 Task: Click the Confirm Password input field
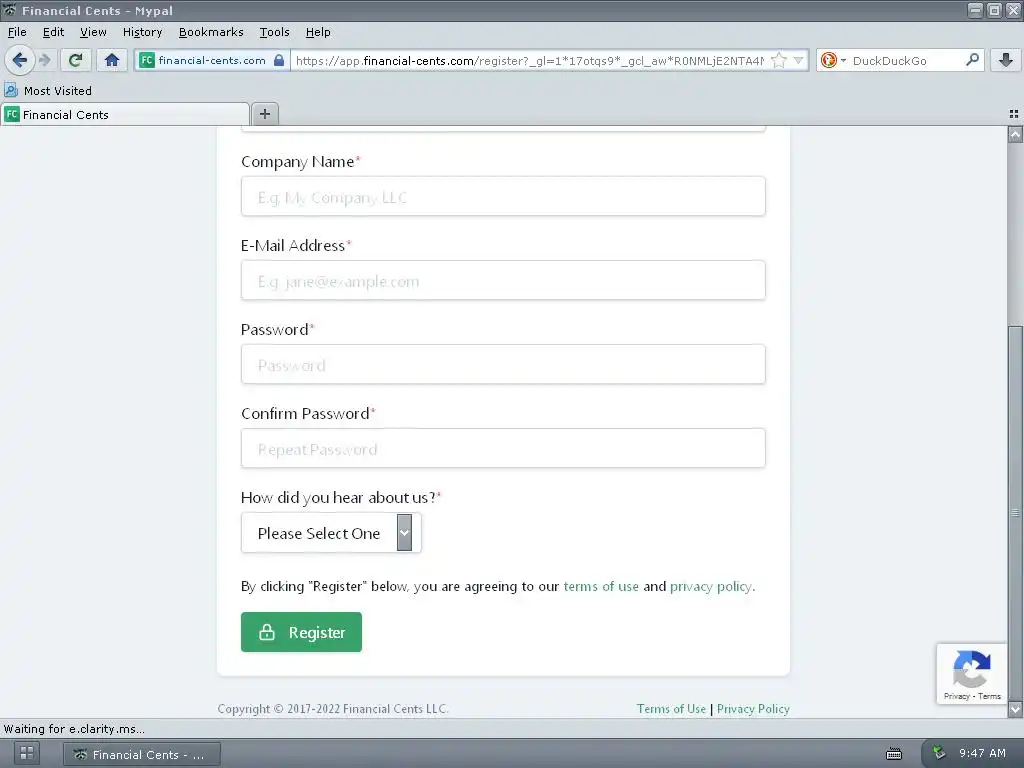[x=503, y=448]
